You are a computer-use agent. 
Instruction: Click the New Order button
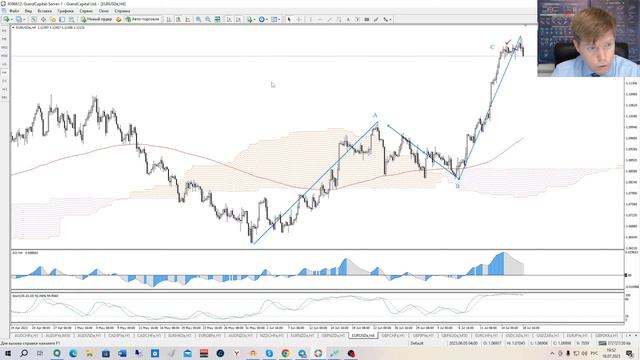96,19
